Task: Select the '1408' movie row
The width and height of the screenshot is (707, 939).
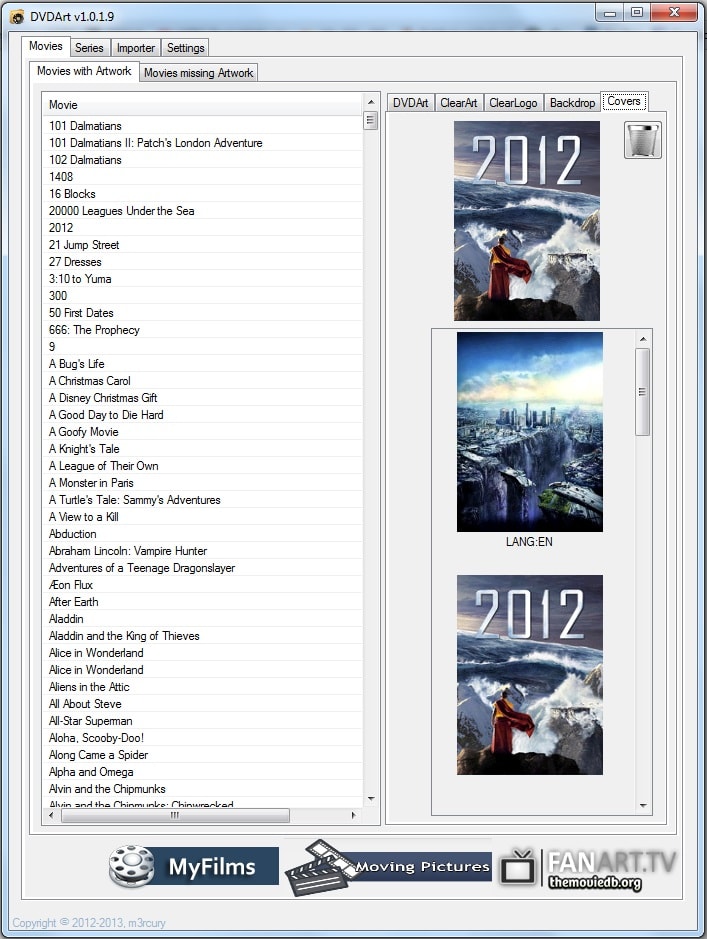Action: pyautogui.click(x=202, y=177)
